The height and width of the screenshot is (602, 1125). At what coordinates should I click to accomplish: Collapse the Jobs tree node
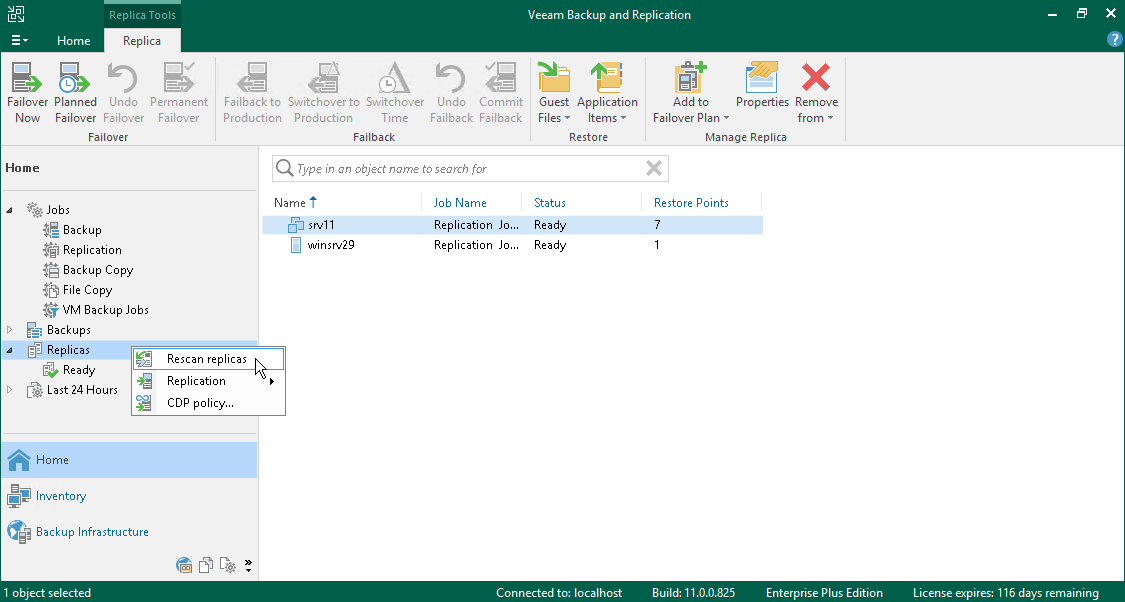click(9, 210)
